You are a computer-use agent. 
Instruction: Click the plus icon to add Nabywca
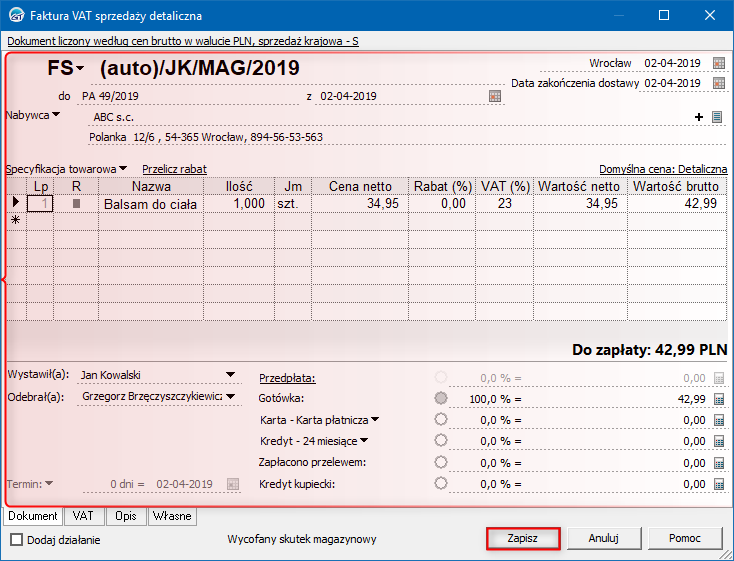pos(699,117)
